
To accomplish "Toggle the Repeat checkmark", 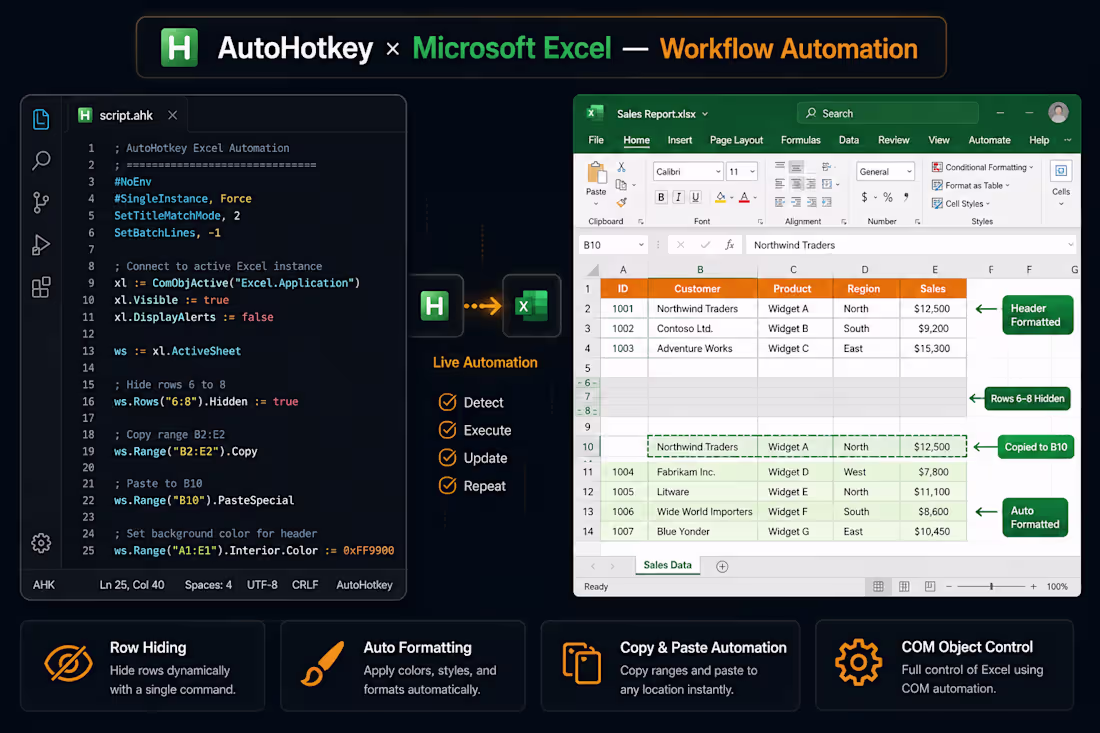I will click(x=447, y=485).
